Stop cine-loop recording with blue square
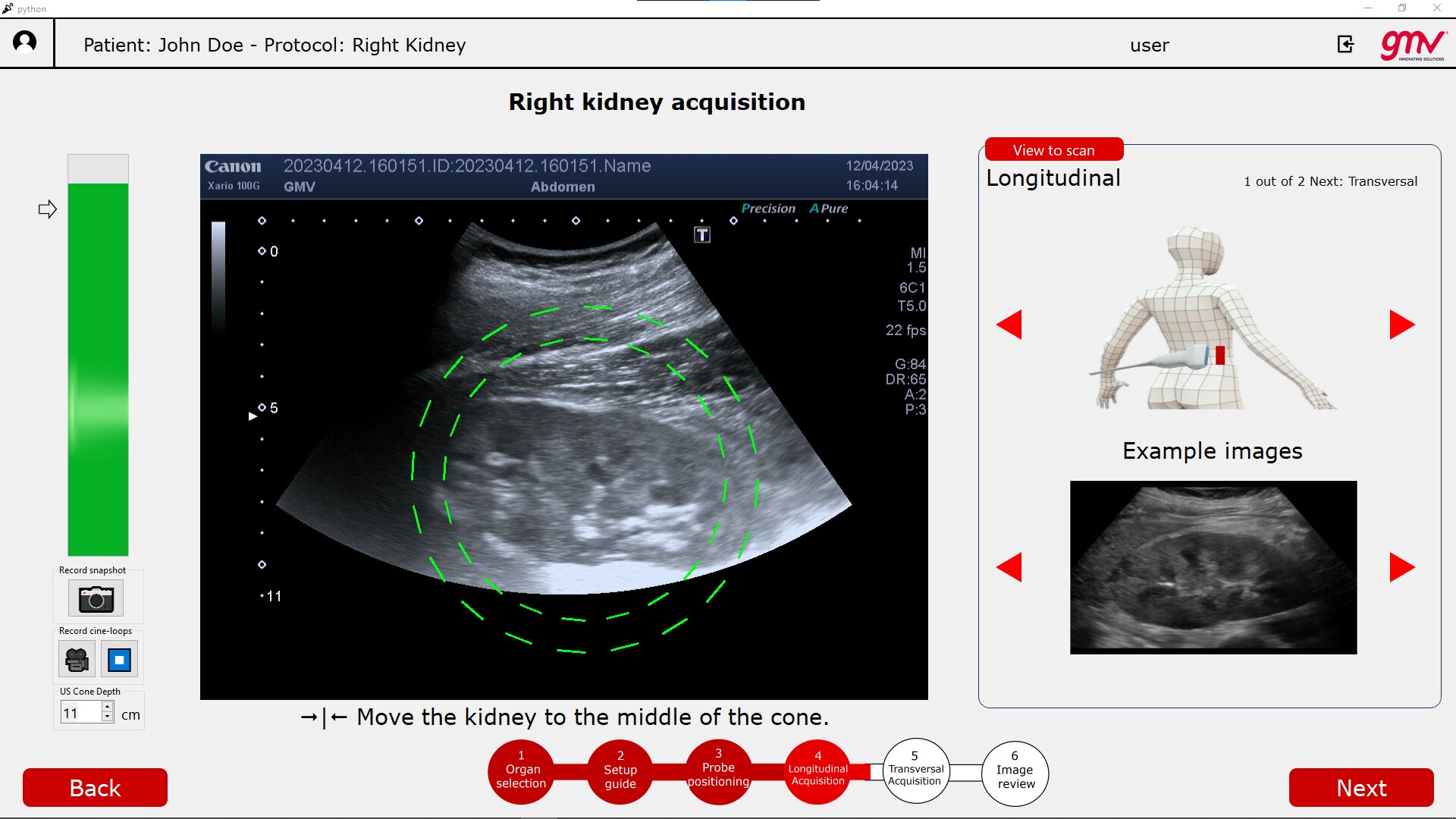This screenshot has width=1456, height=819. coord(119,659)
